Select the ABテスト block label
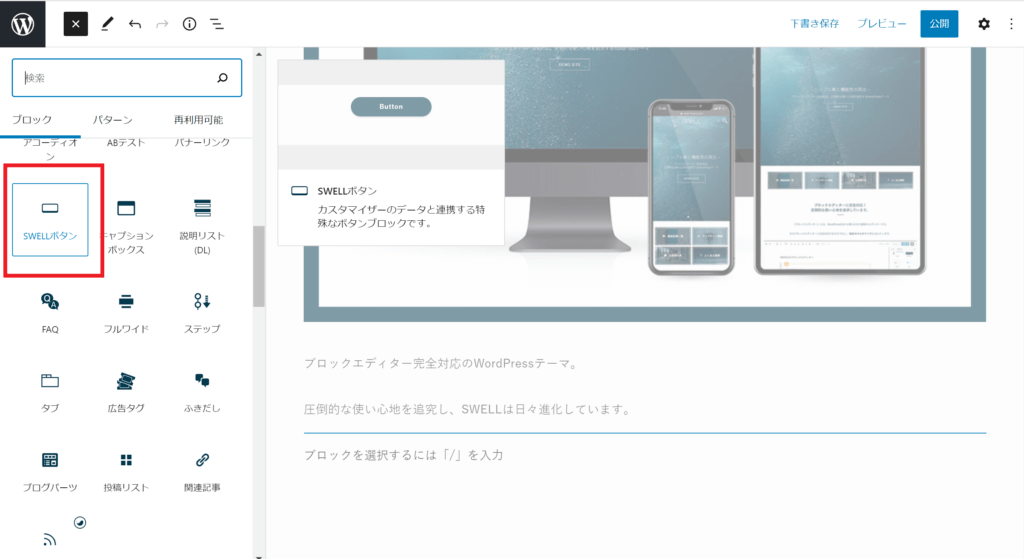 pos(126,142)
